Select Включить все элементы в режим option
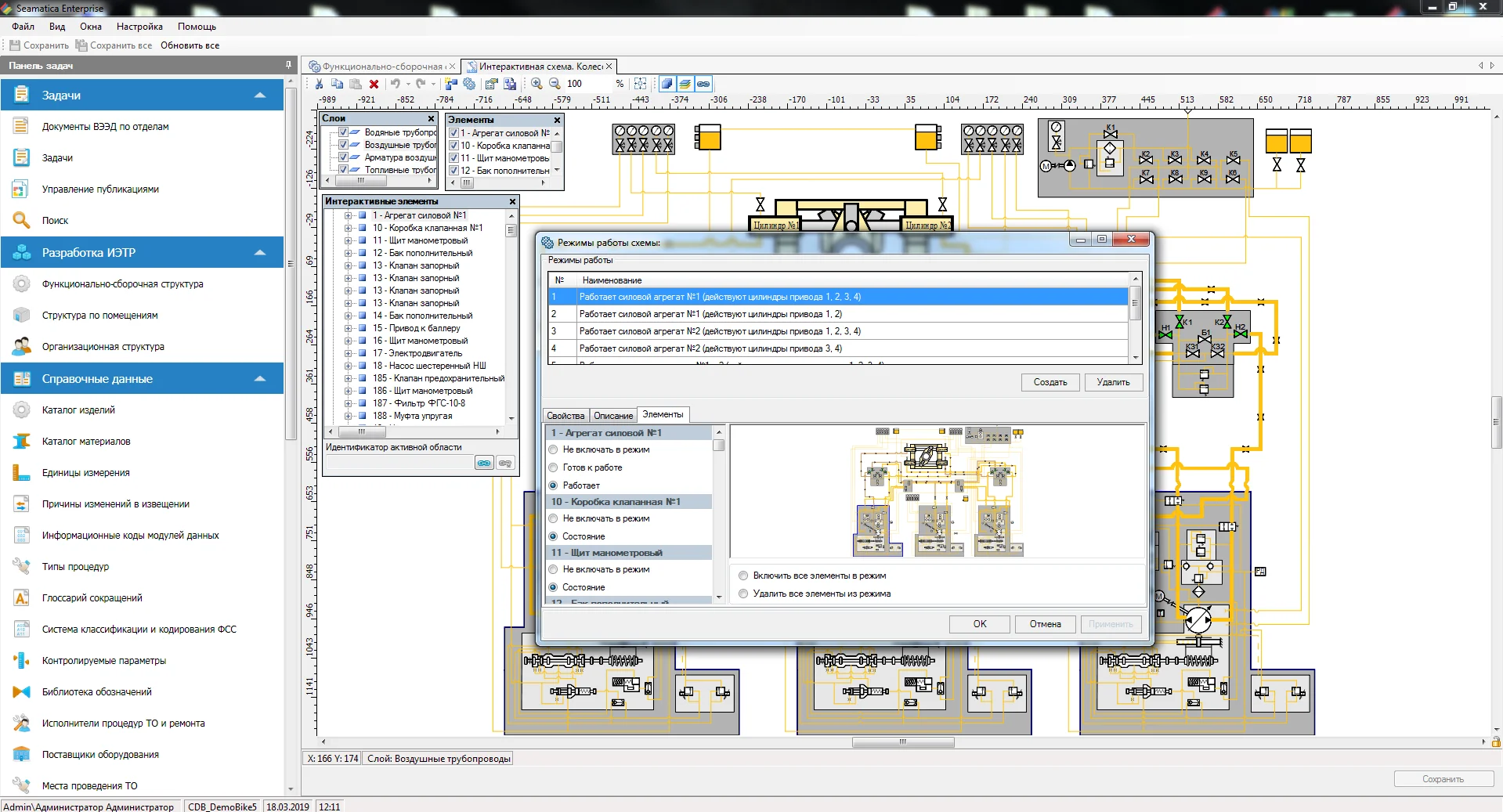This screenshot has height=812, width=1503. 743,576
